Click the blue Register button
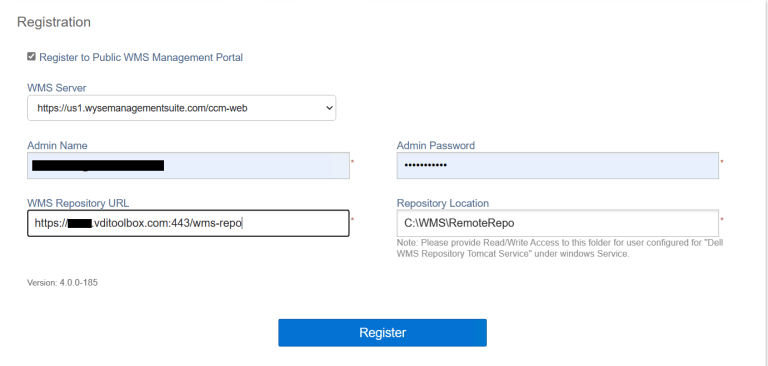768x366 pixels. pos(383,333)
